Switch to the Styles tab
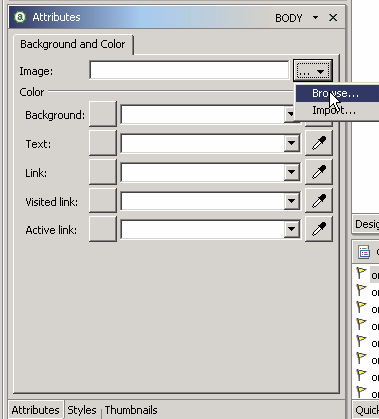 [x=82, y=410]
